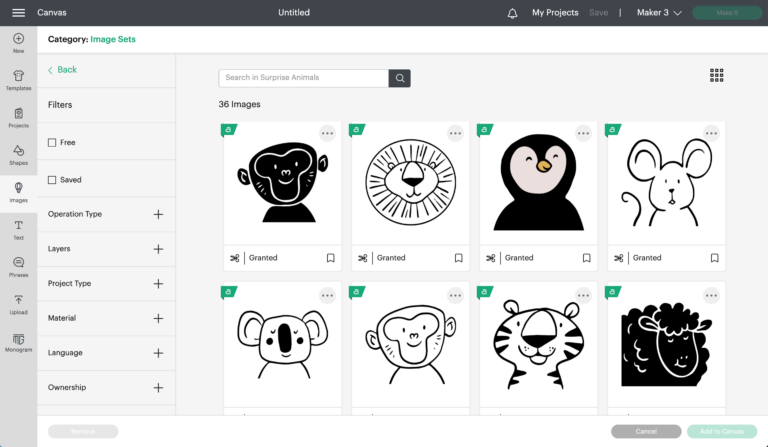Expand the Operation Type filter
Image resolution: width=768 pixels, height=447 pixels.
158,214
